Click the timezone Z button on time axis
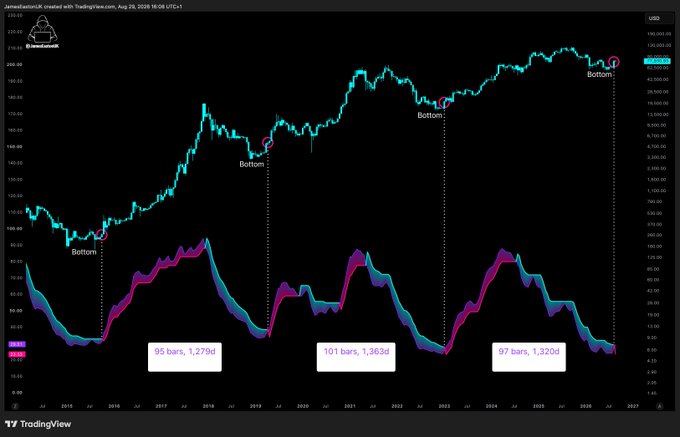The image size is (680, 437). click(x=15, y=406)
